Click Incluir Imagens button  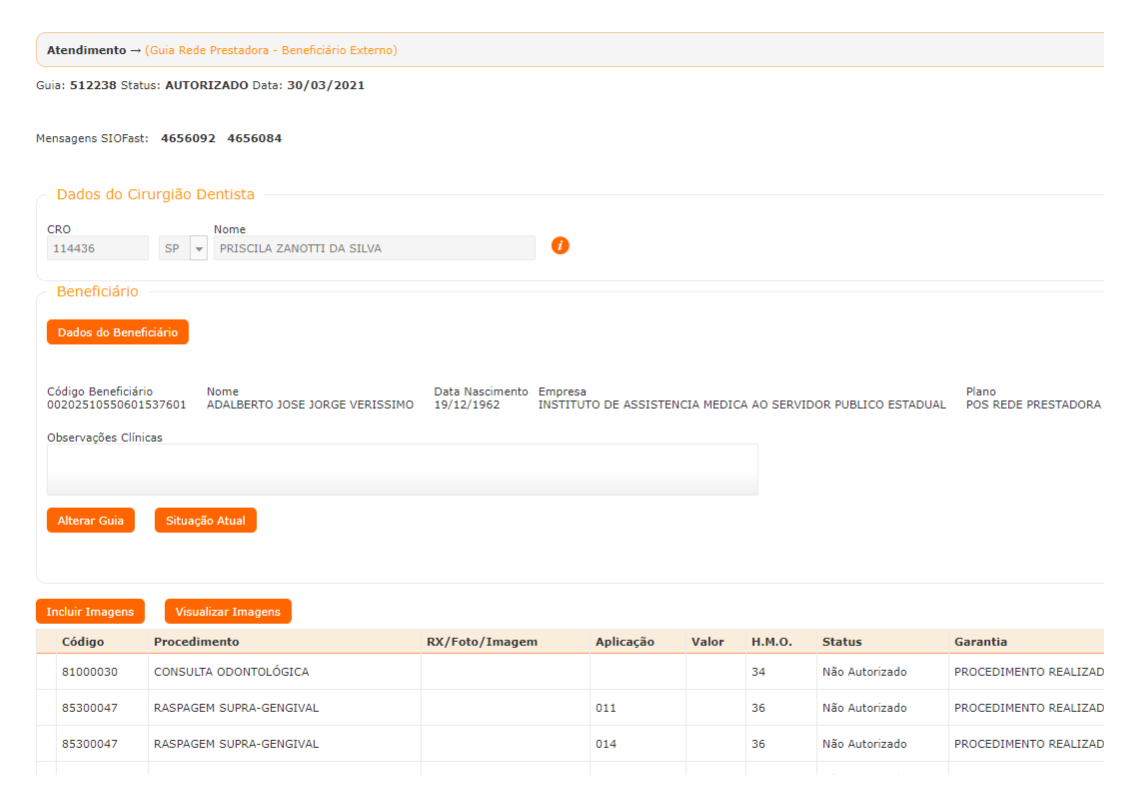[90, 612]
